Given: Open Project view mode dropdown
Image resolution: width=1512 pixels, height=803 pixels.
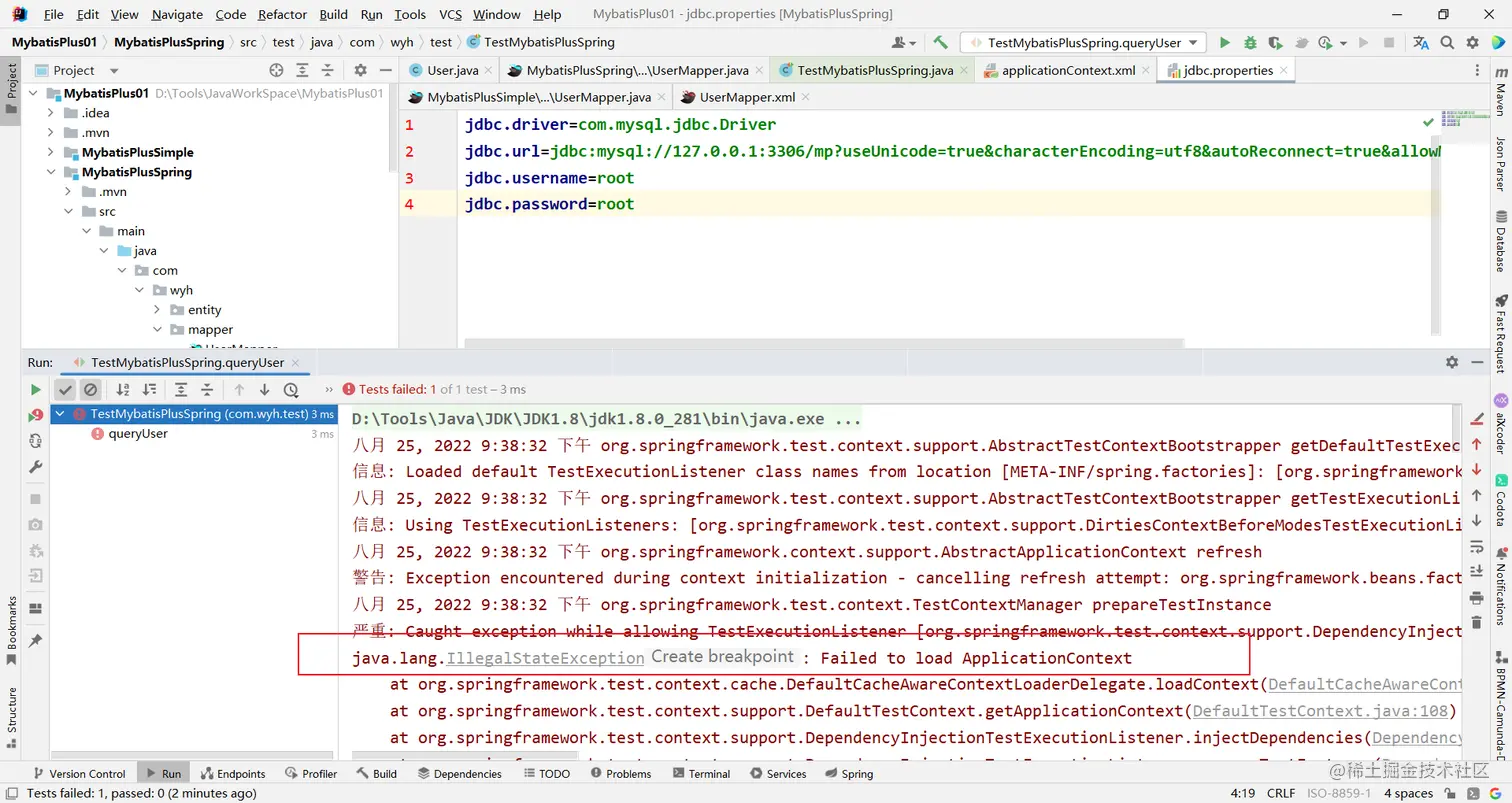Looking at the screenshot, I should pyautogui.click(x=113, y=70).
